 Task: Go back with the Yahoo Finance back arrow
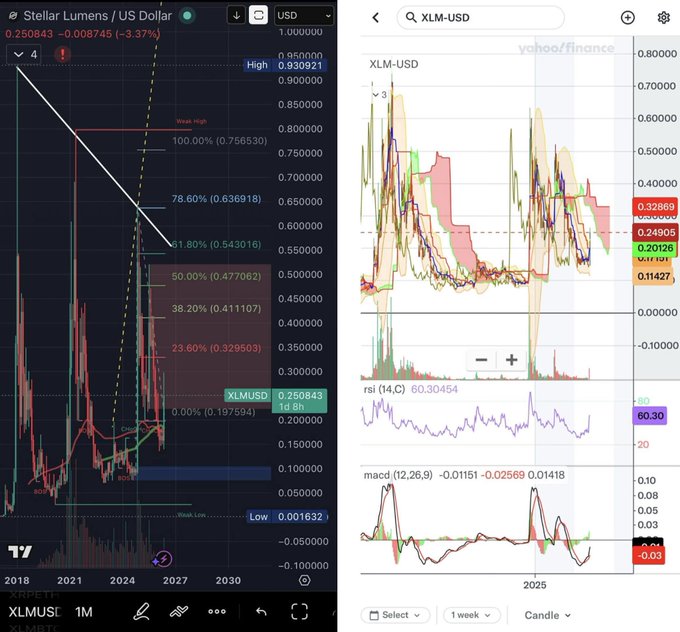click(x=376, y=18)
